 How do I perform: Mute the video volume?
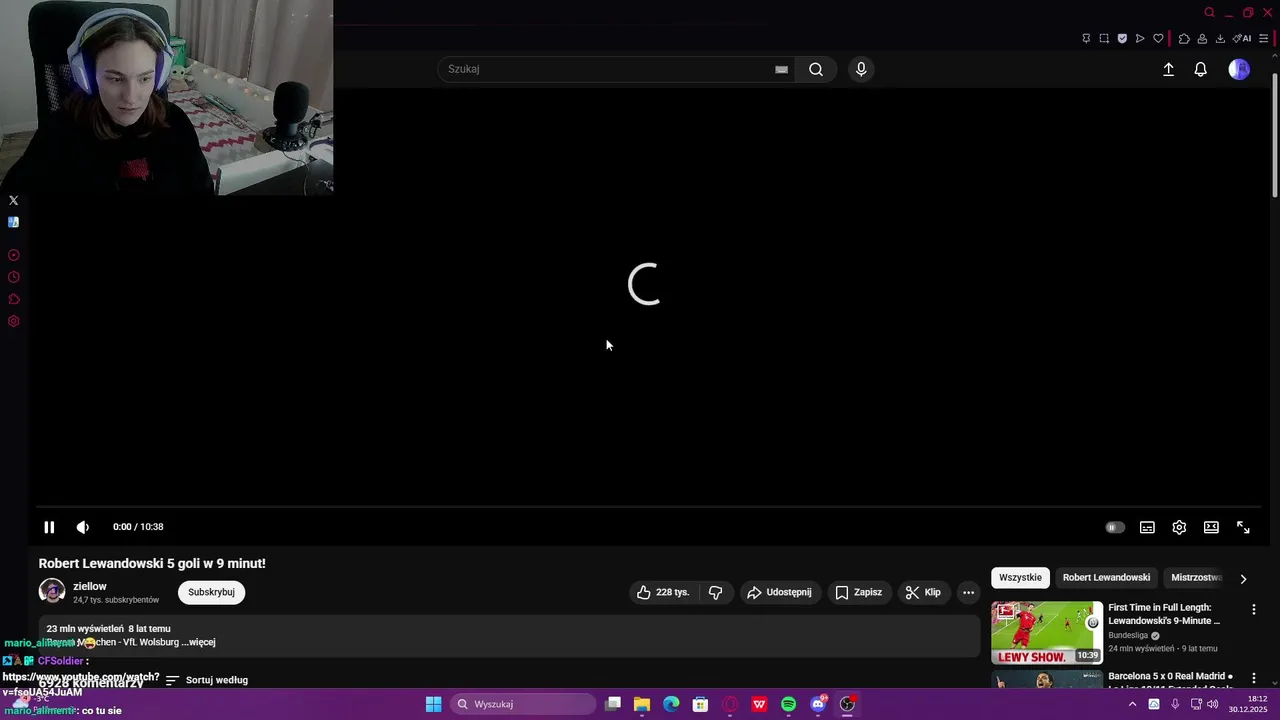83,527
